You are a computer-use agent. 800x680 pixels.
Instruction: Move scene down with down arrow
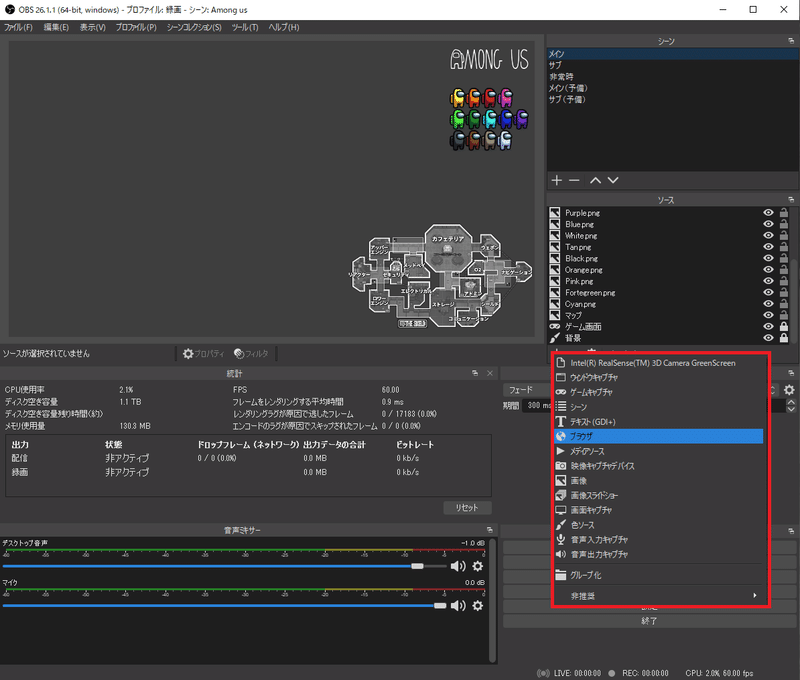[x=613, y=180]
